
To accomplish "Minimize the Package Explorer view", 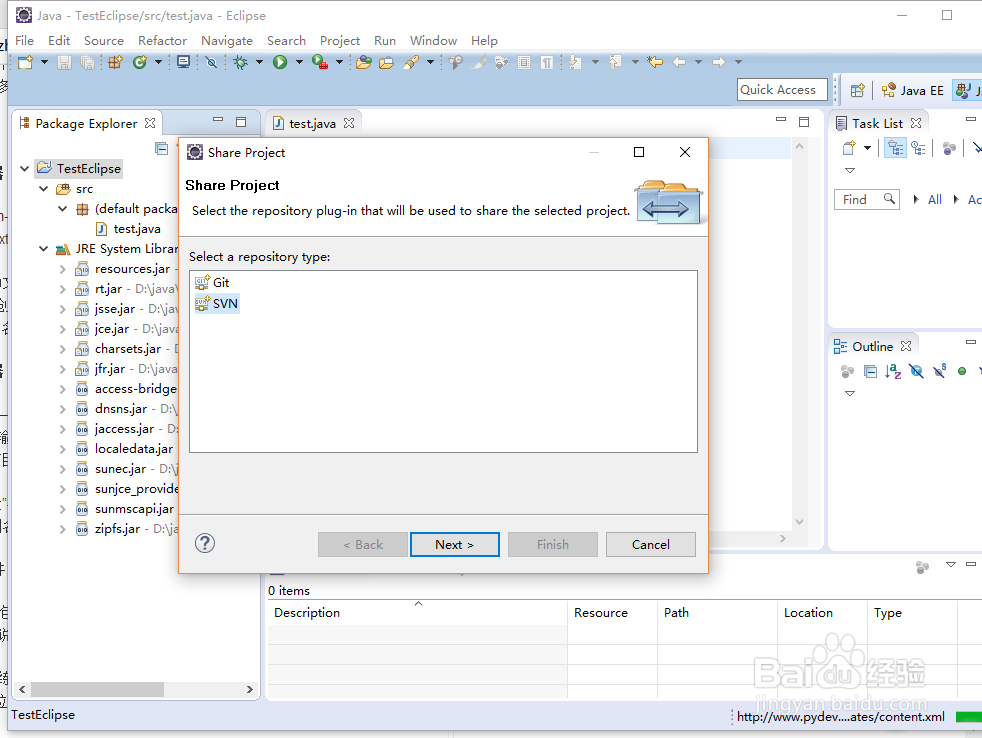I will 218,120.
